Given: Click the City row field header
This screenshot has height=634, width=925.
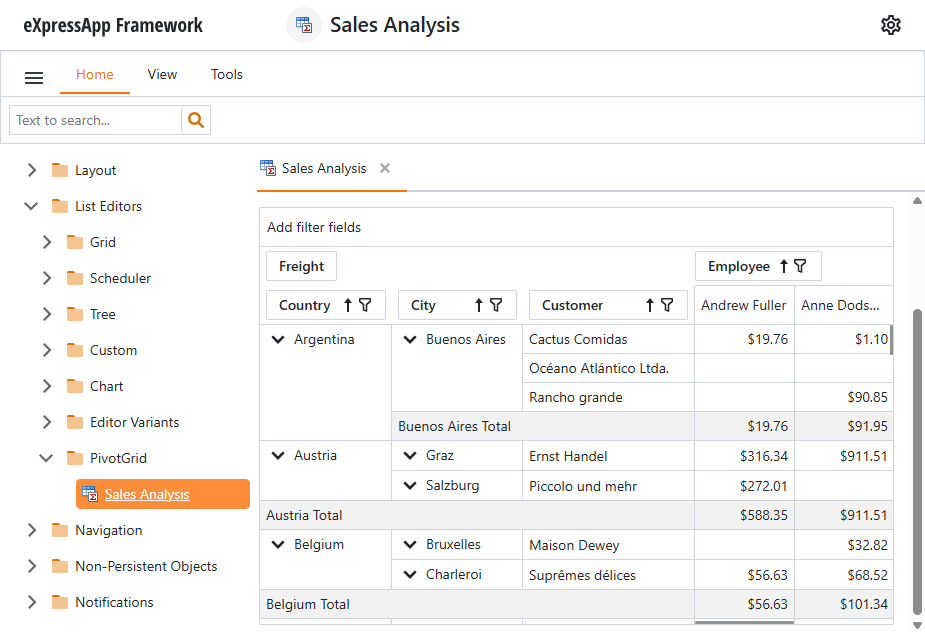Looking at the screenshot, I should (x=457, y=305).
